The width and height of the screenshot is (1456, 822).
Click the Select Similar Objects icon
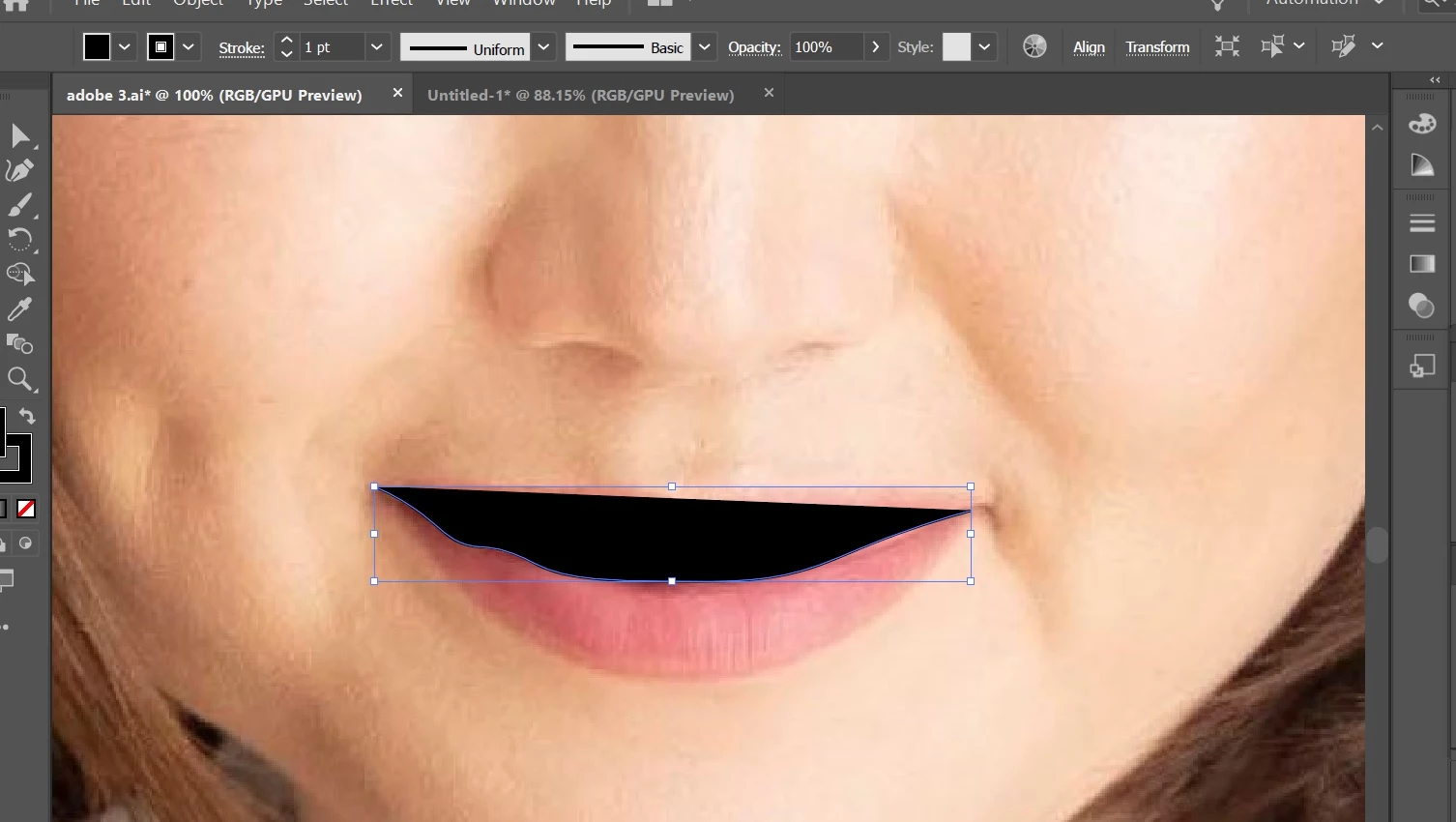[x=1272, y=46]
